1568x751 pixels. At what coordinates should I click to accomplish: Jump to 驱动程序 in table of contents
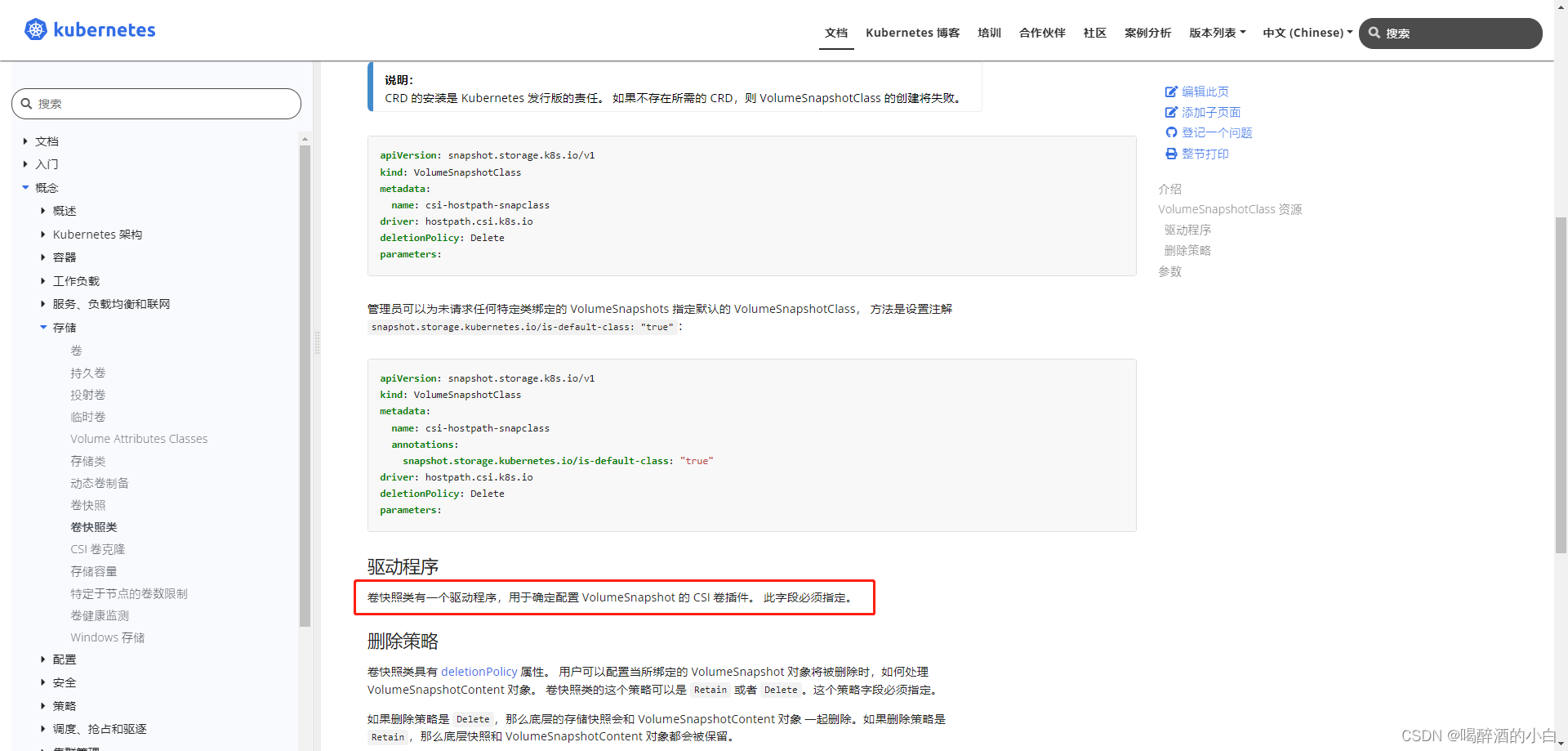click(x=1187, y=230)
